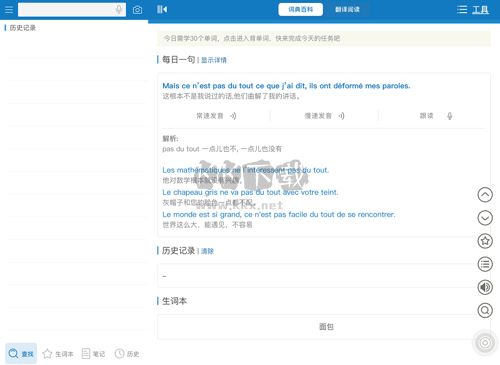
Task: Switch to 翻译阅读 tab
Action: (x=347, y=9)
